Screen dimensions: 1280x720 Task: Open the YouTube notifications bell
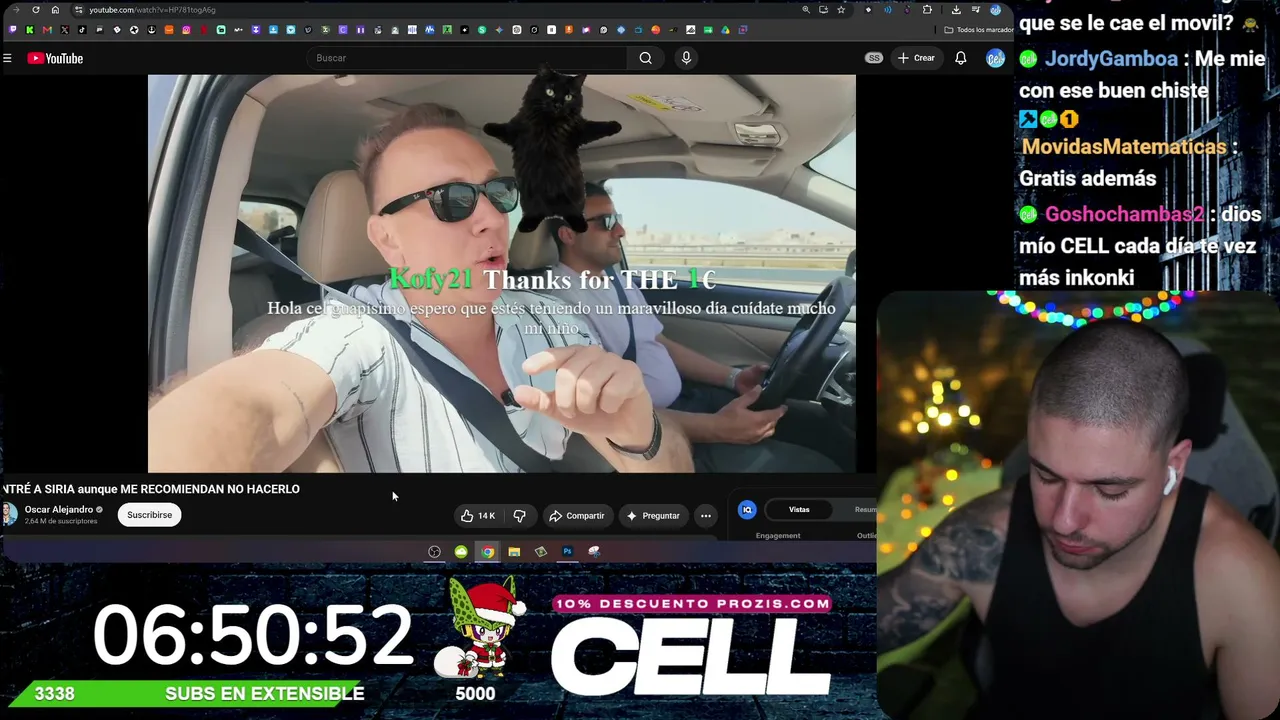coord(960,58)
